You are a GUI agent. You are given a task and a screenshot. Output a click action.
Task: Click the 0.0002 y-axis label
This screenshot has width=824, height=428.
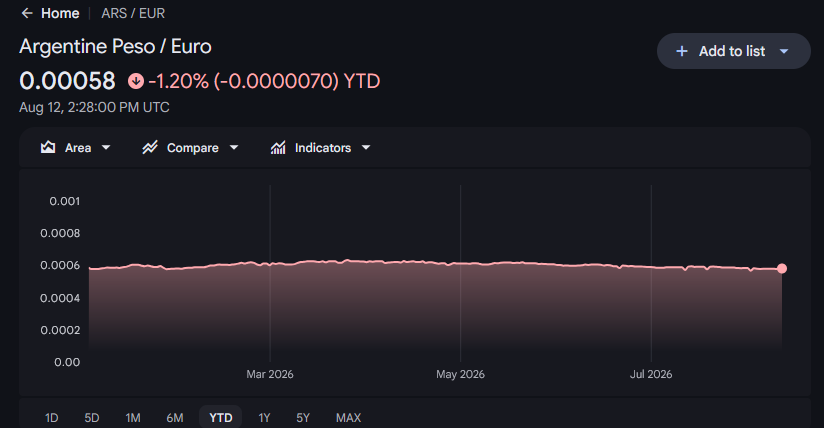[60, 330]
